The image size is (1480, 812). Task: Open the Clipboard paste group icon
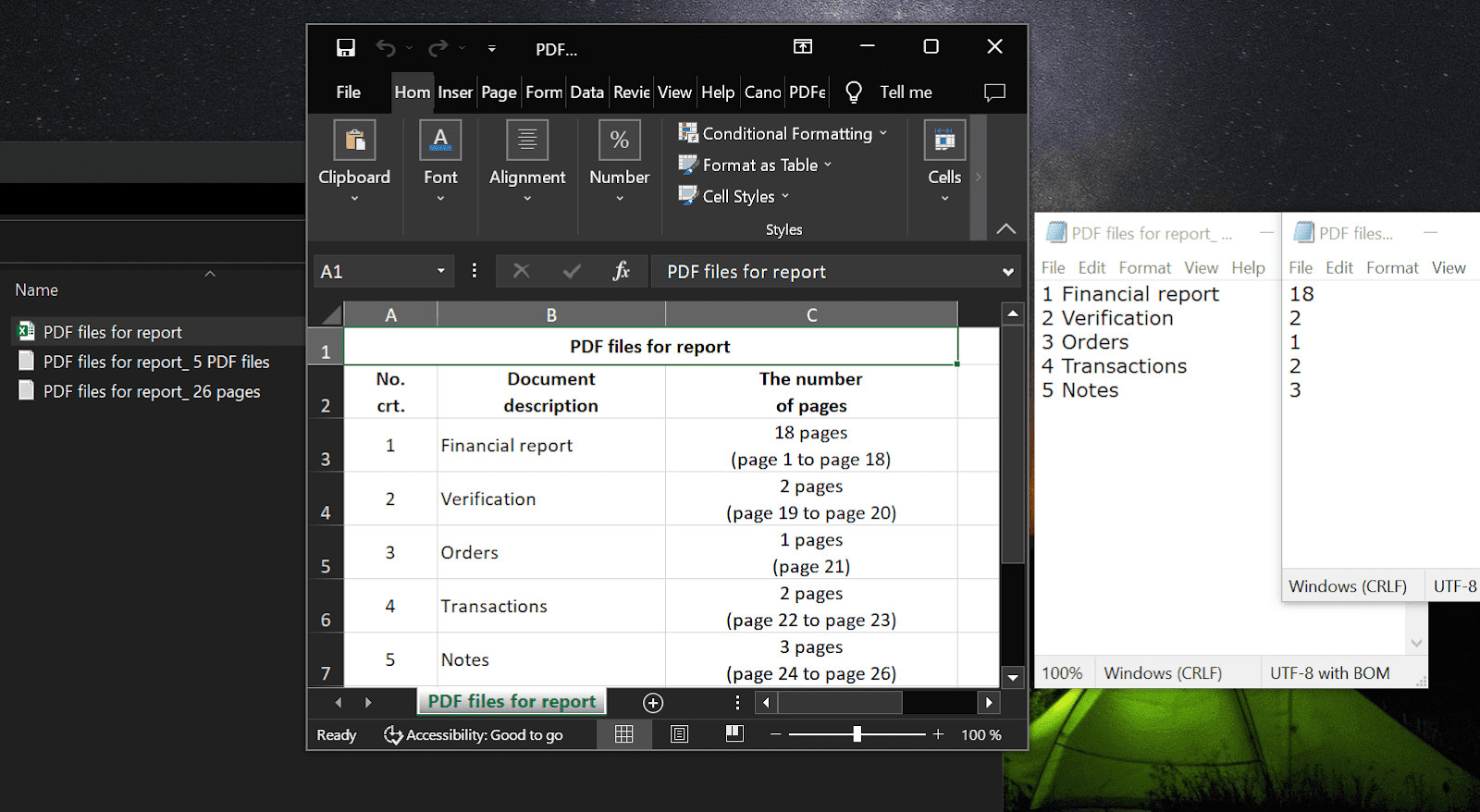coord(354,141)
